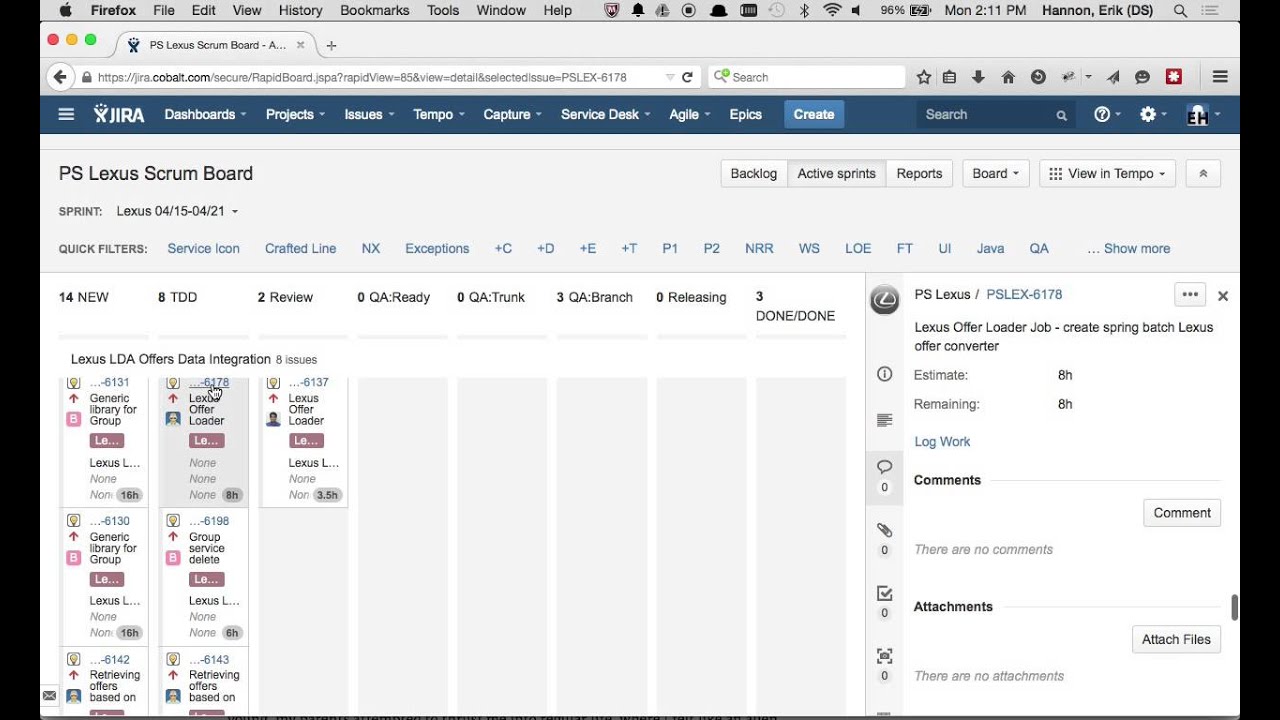This screenshot has height=720, width=1280.
Task: Expand the Service Desk dropdown
Action: click(x=606, y=114)
